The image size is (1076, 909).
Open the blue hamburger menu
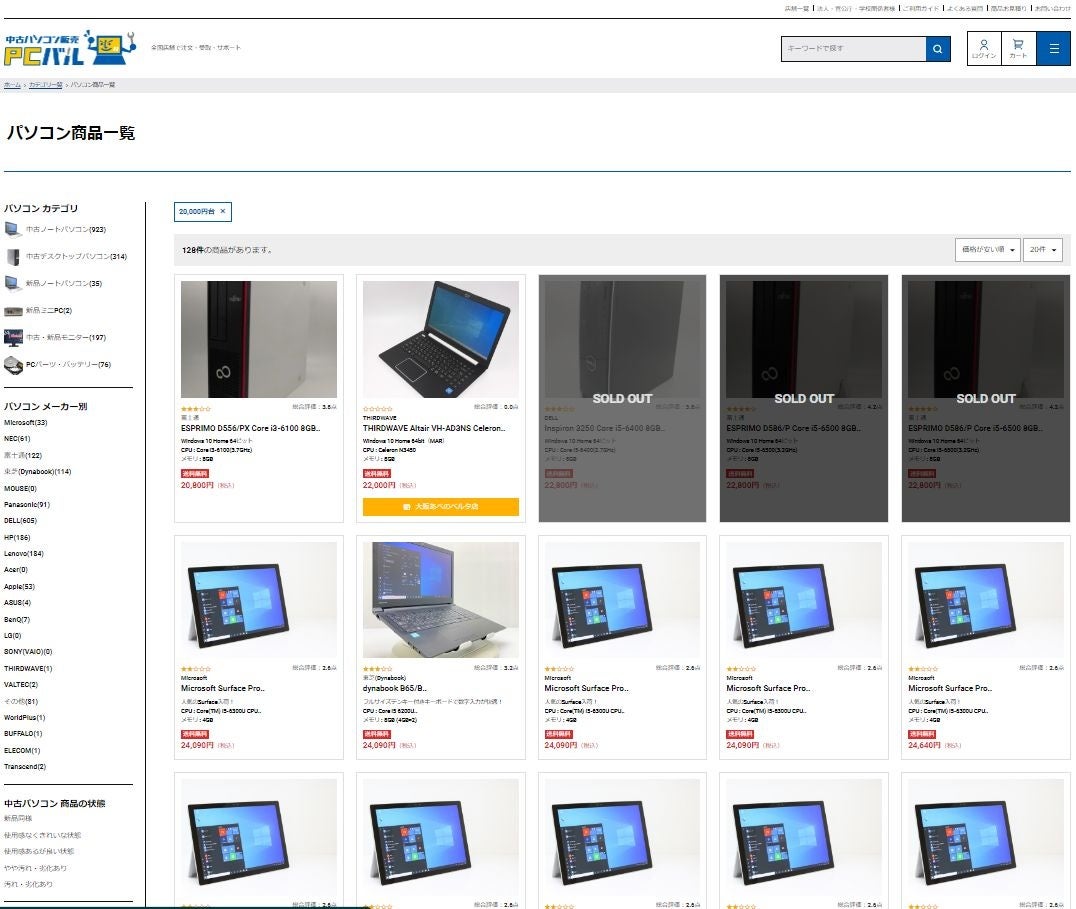(1054, 49)
